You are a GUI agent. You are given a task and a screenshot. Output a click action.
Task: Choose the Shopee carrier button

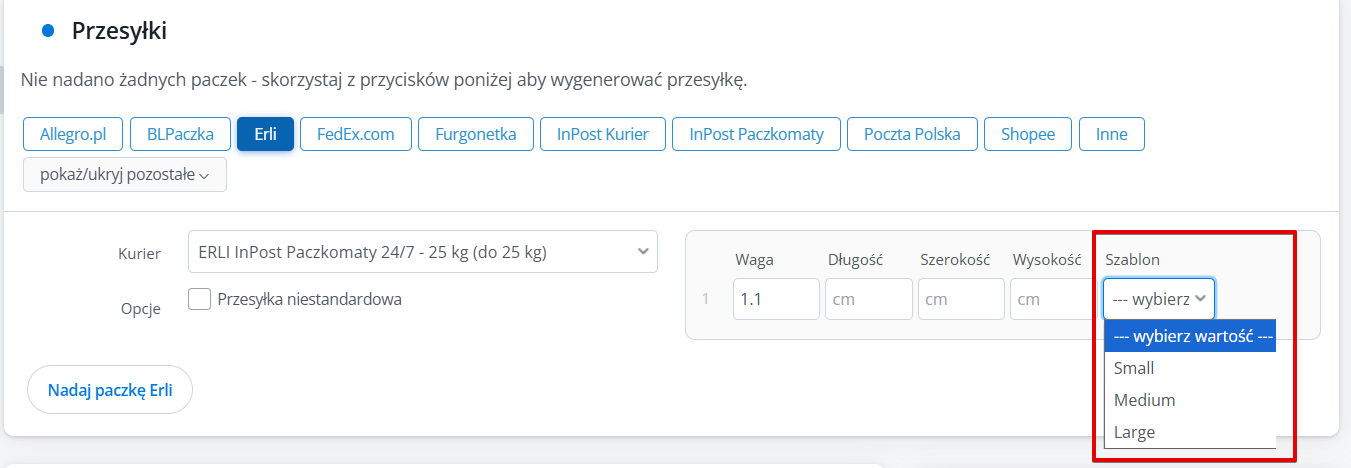pyautogui.click(x=1028, y=134)
